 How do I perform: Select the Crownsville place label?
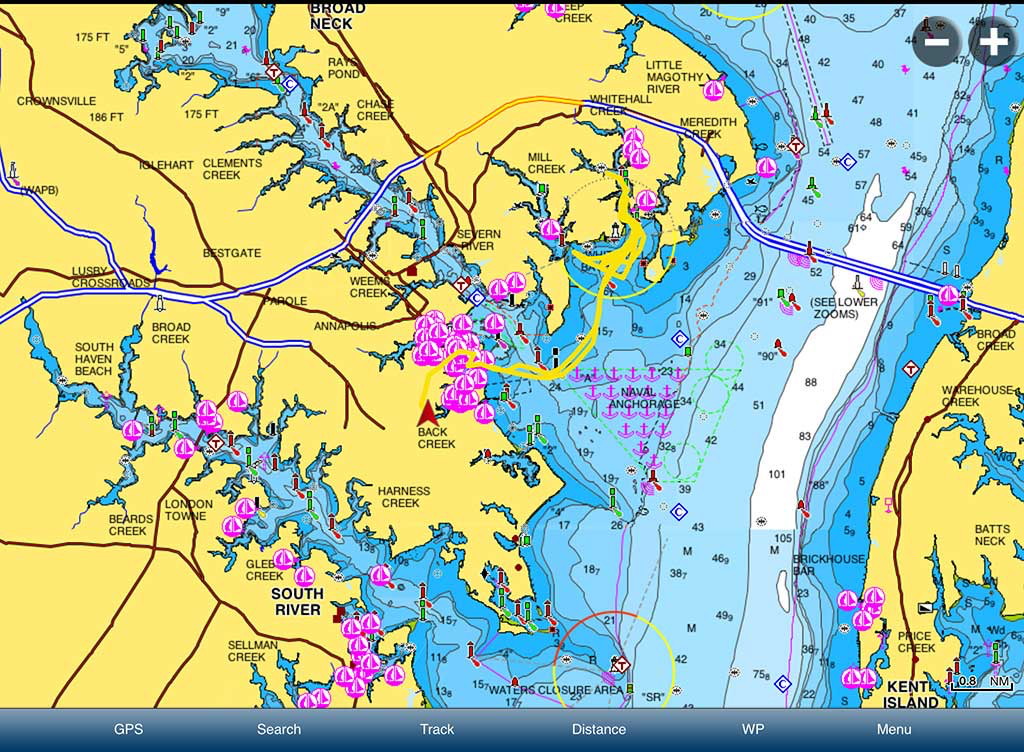click(x=57, y=101)
